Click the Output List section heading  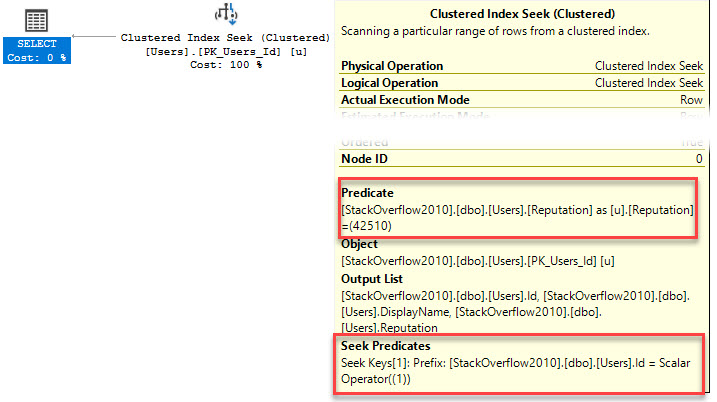pos(375,278)
